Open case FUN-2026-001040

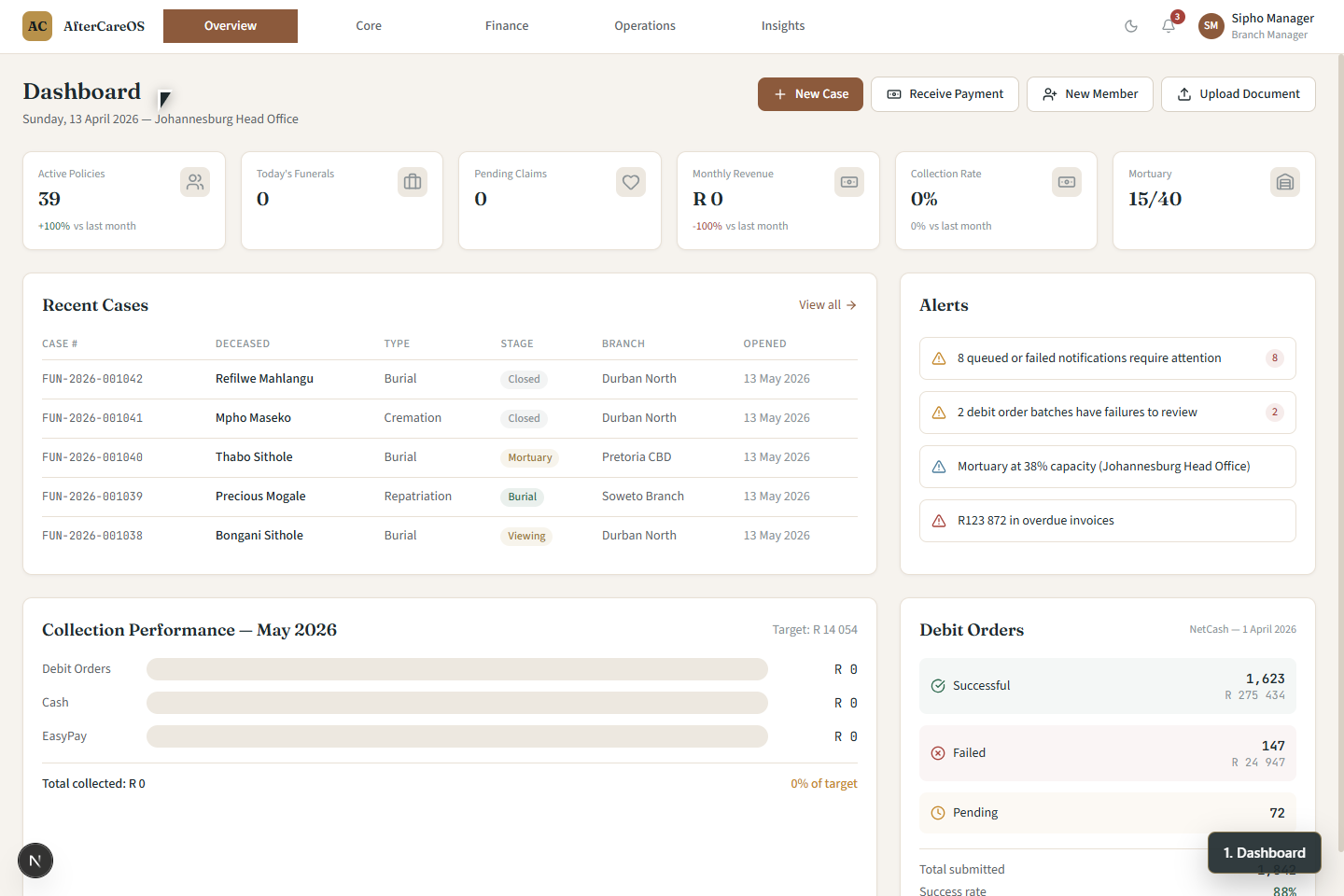click(92, 457)
